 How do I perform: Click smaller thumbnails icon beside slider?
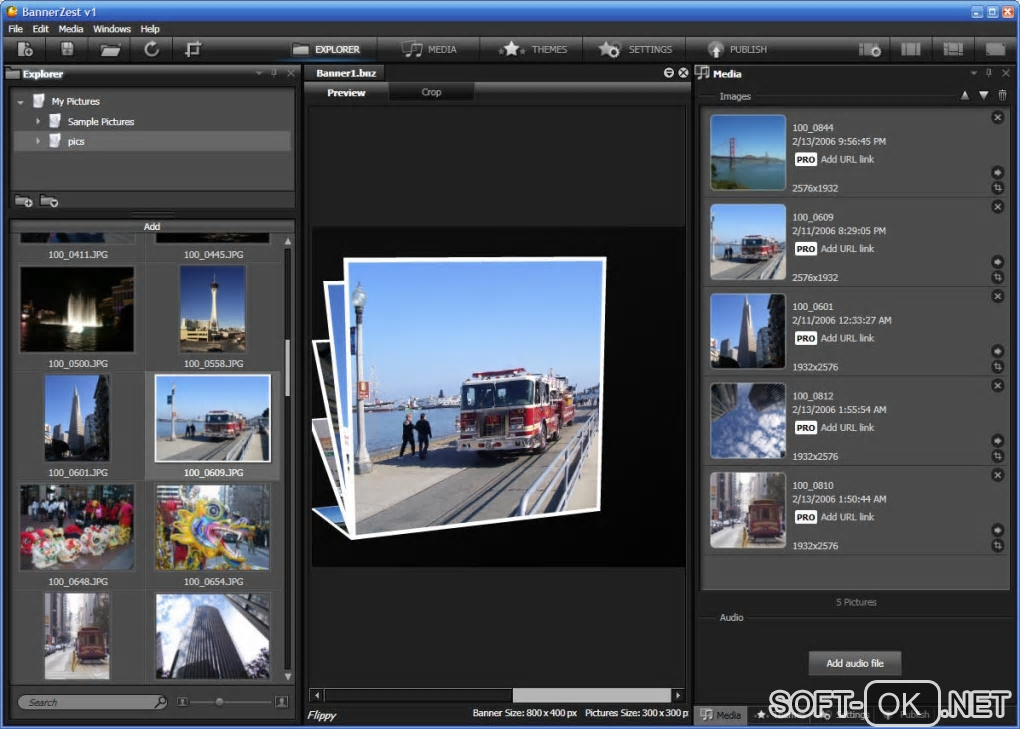click(183, 702)
